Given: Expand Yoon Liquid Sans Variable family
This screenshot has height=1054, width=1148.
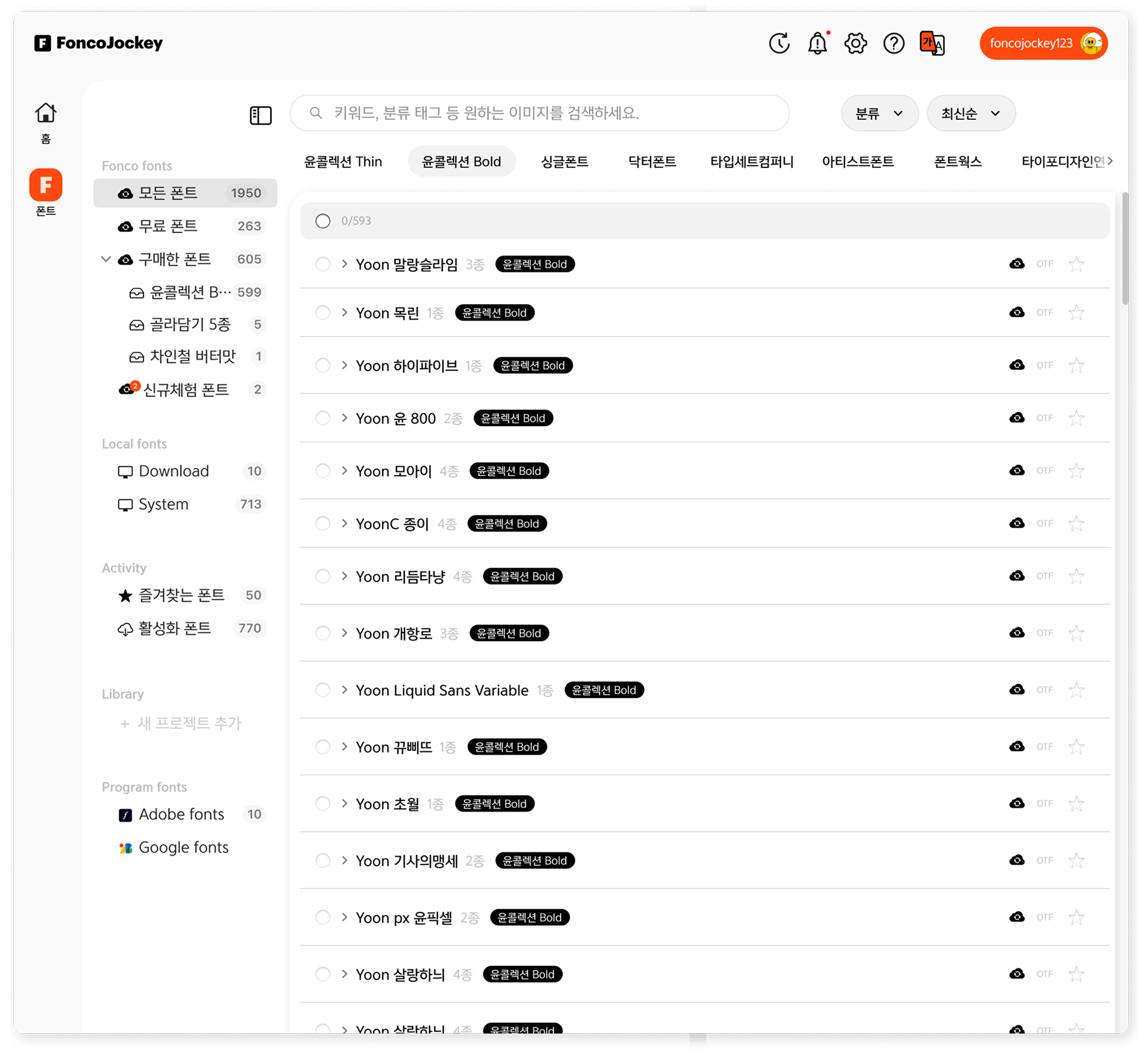Looking at the screenshot, I should tap(345, 690).
